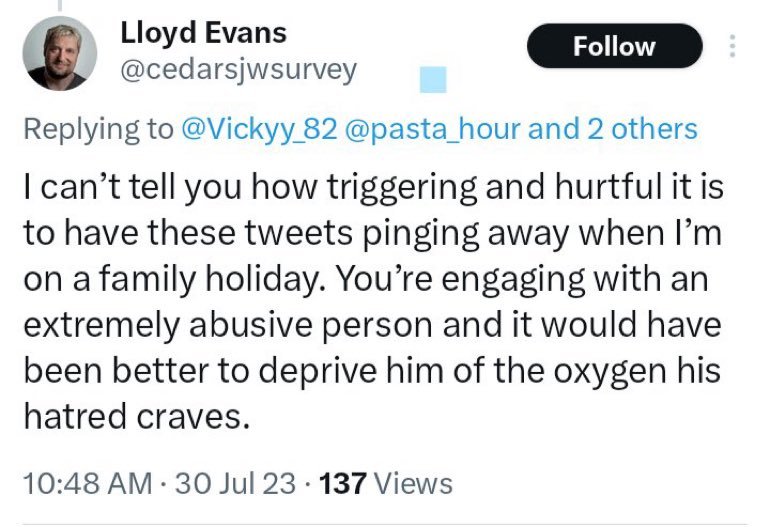Image resolution: width=769 pixels, height=527 pixels.
Task: Open the @Vickyy_82 mention
Action: (x=259, y=129)
